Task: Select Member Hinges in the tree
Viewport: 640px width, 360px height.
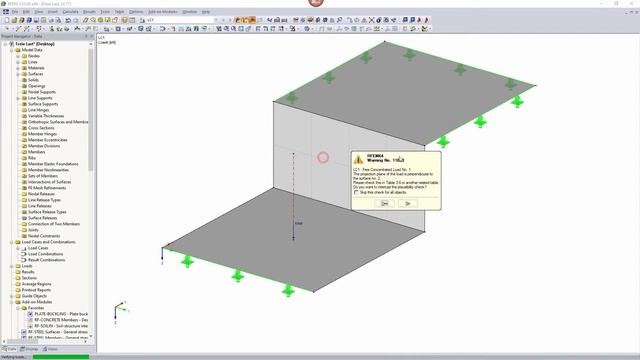Action: click(x=42, y=134)
